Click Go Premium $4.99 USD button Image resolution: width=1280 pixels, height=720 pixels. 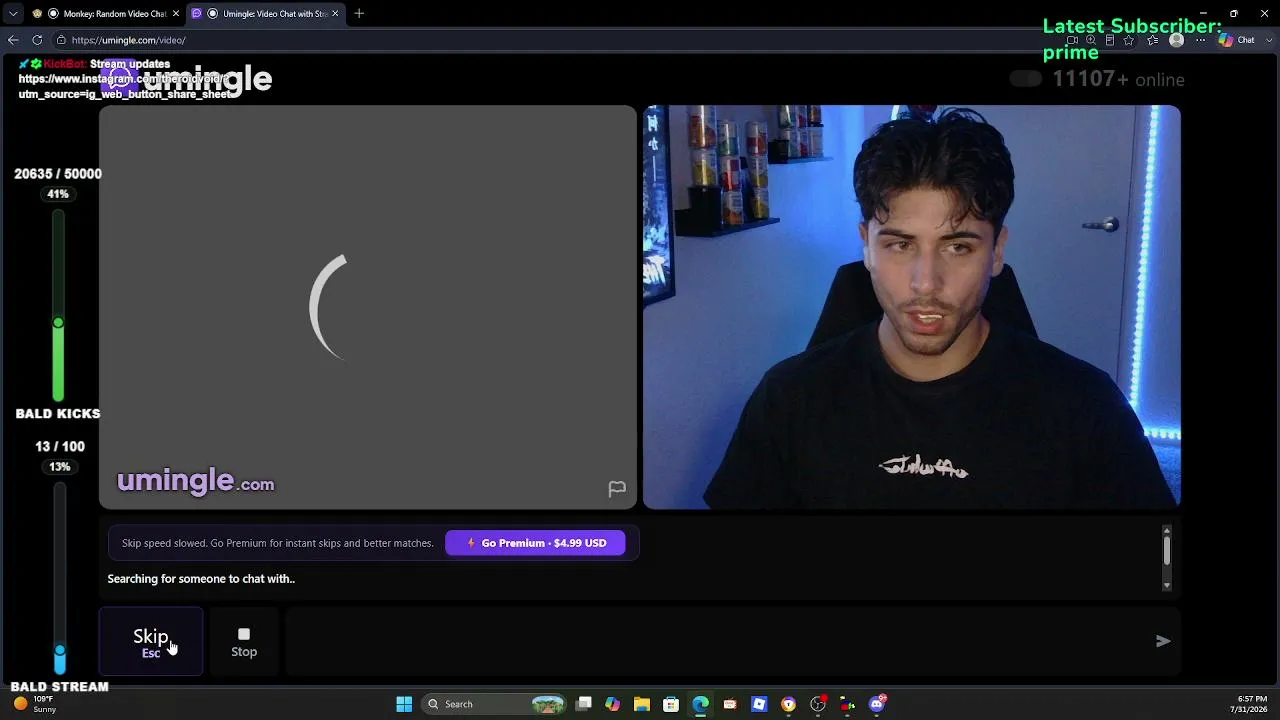[x=535, y=543]
